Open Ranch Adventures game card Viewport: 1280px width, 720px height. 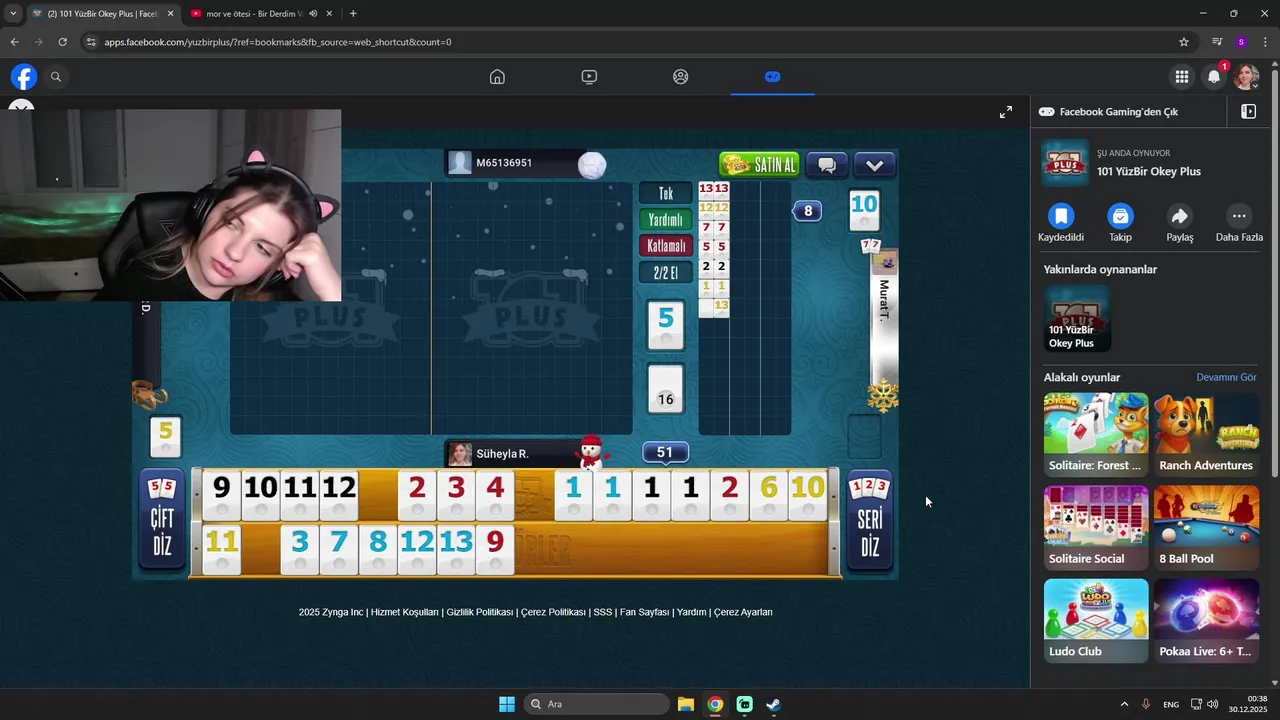[x=1206, y=434]
